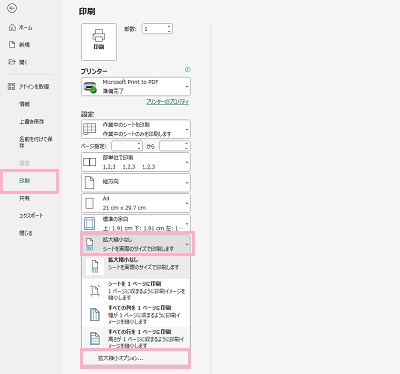Click the page range end field
400x374 pixels.
click(x=172, y=146)
